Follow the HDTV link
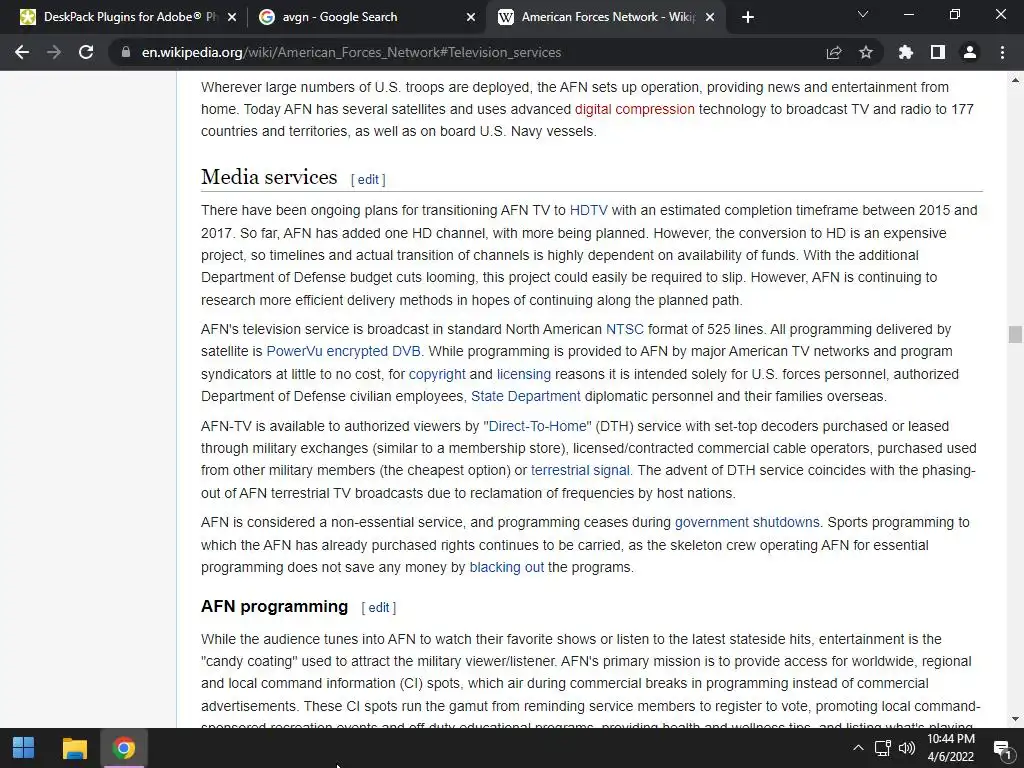Viewport: 1024px width, 768px height. pos(588,210)
